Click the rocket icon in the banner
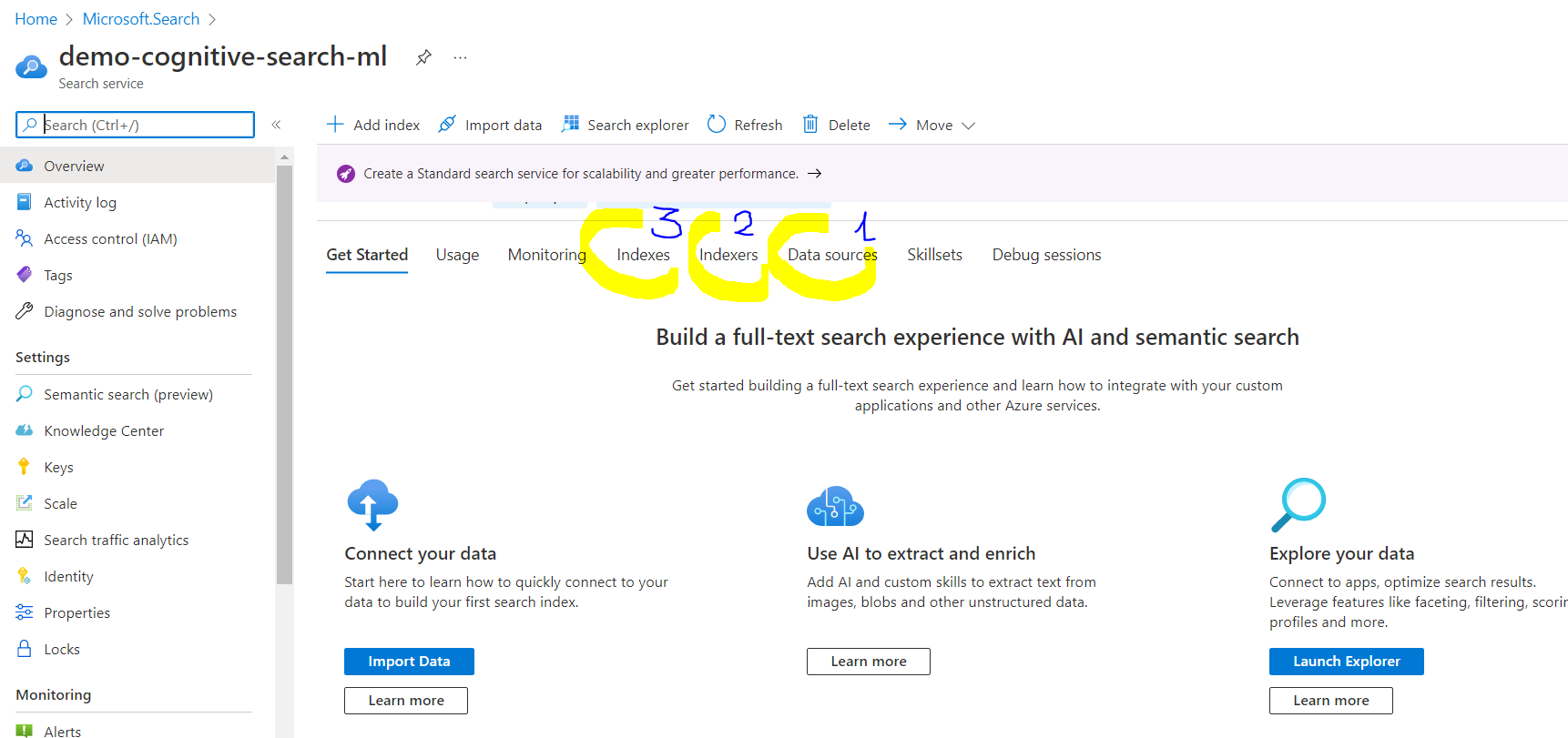The width and height of the screenshot is (1568, 738). [x=346, y=174]
